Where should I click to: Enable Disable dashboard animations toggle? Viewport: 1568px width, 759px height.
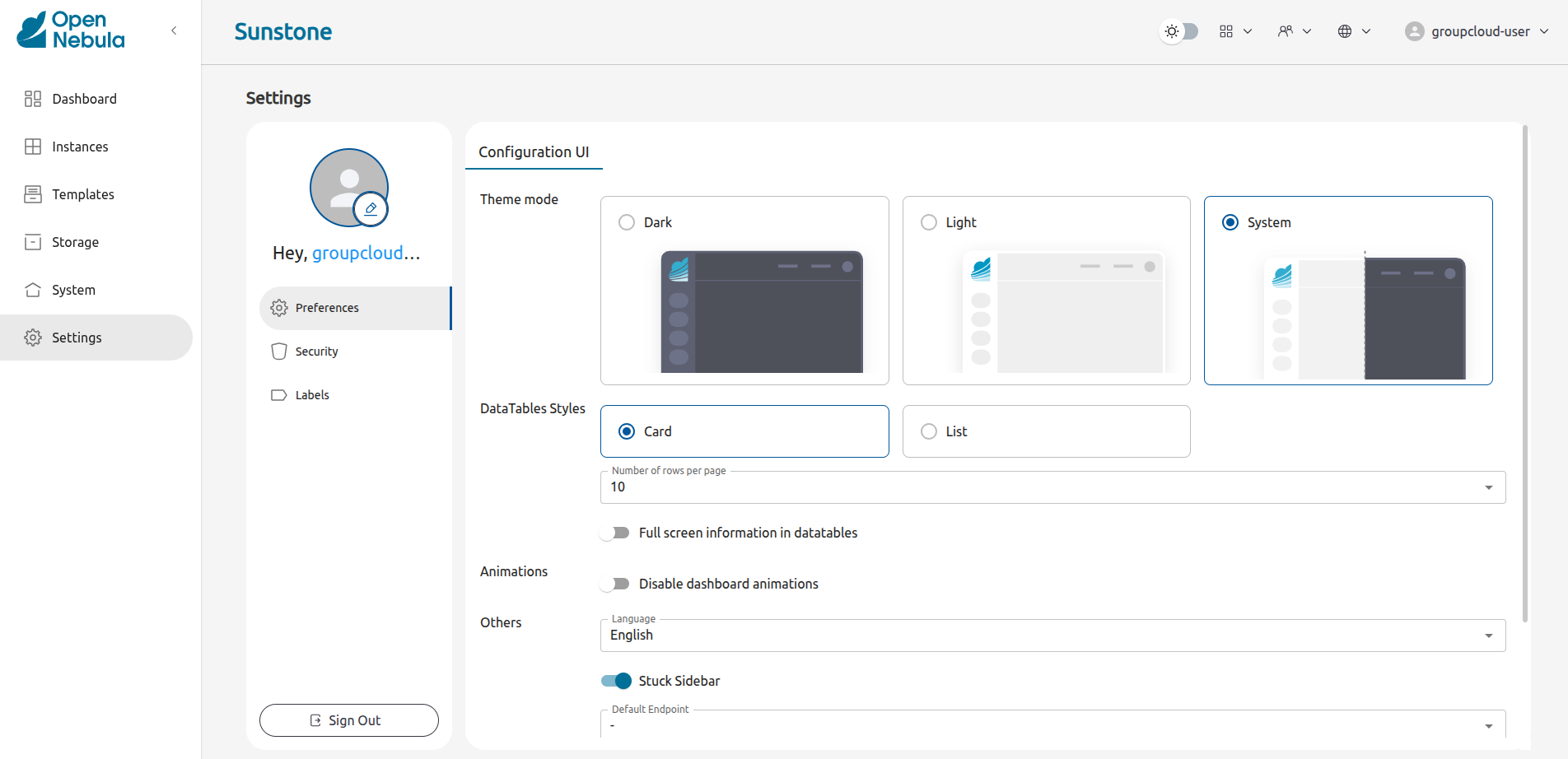tap(614, 584)
